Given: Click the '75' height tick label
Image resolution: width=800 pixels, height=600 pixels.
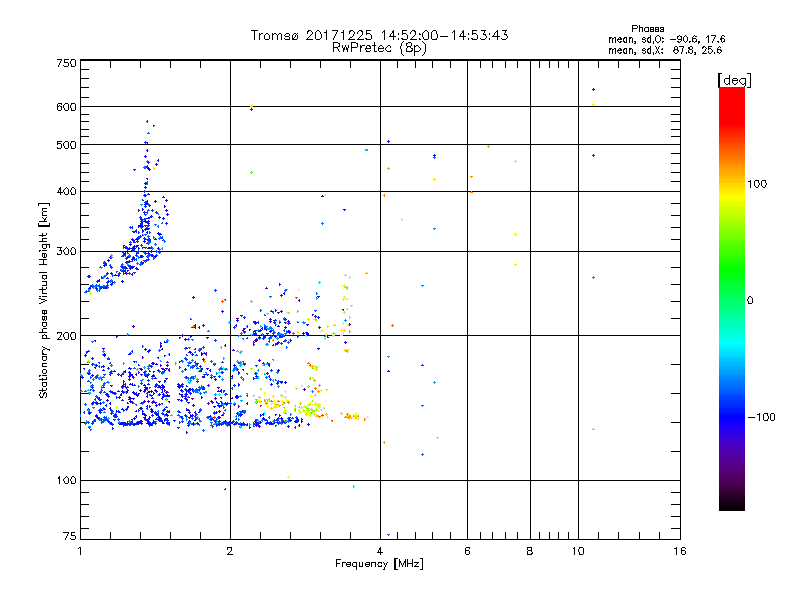Looking at the screenshot, I should click(x=69, y=536).
